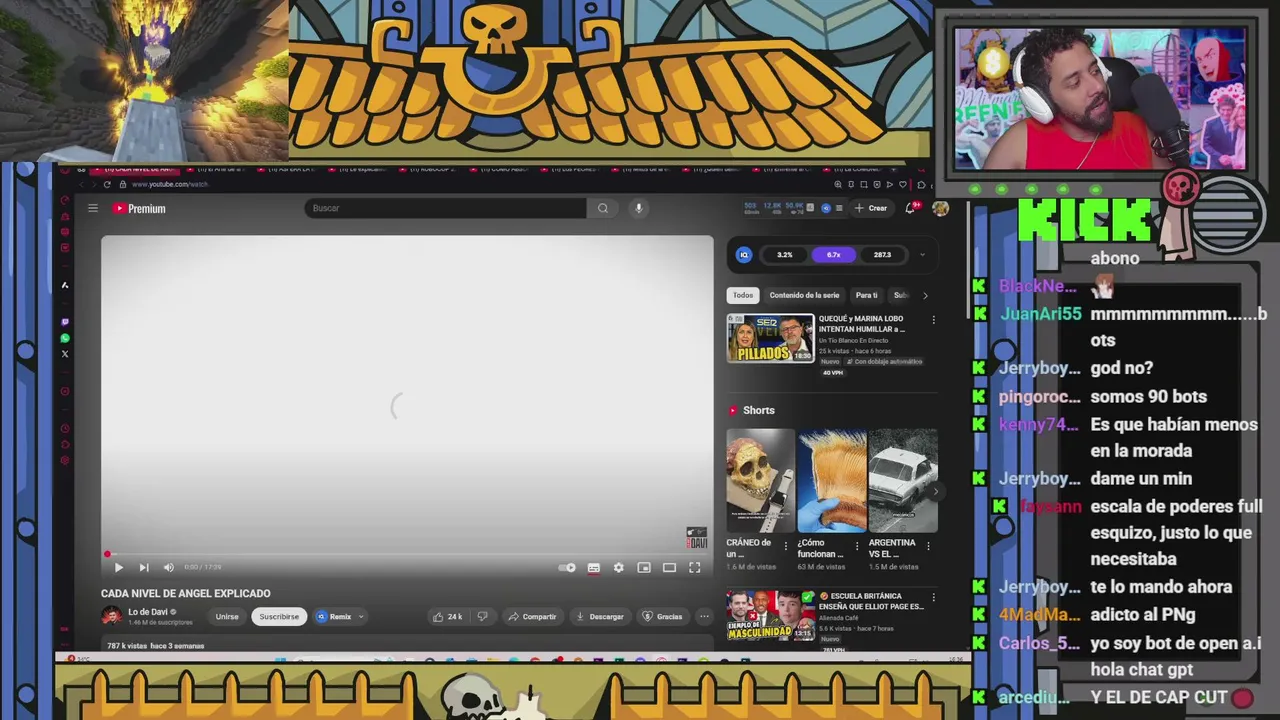This screenshot has width=1280, height=720.
Task: Open ESCUELA BRITÁNICA ENSEÑA video thumbnail
Action: 770,615
